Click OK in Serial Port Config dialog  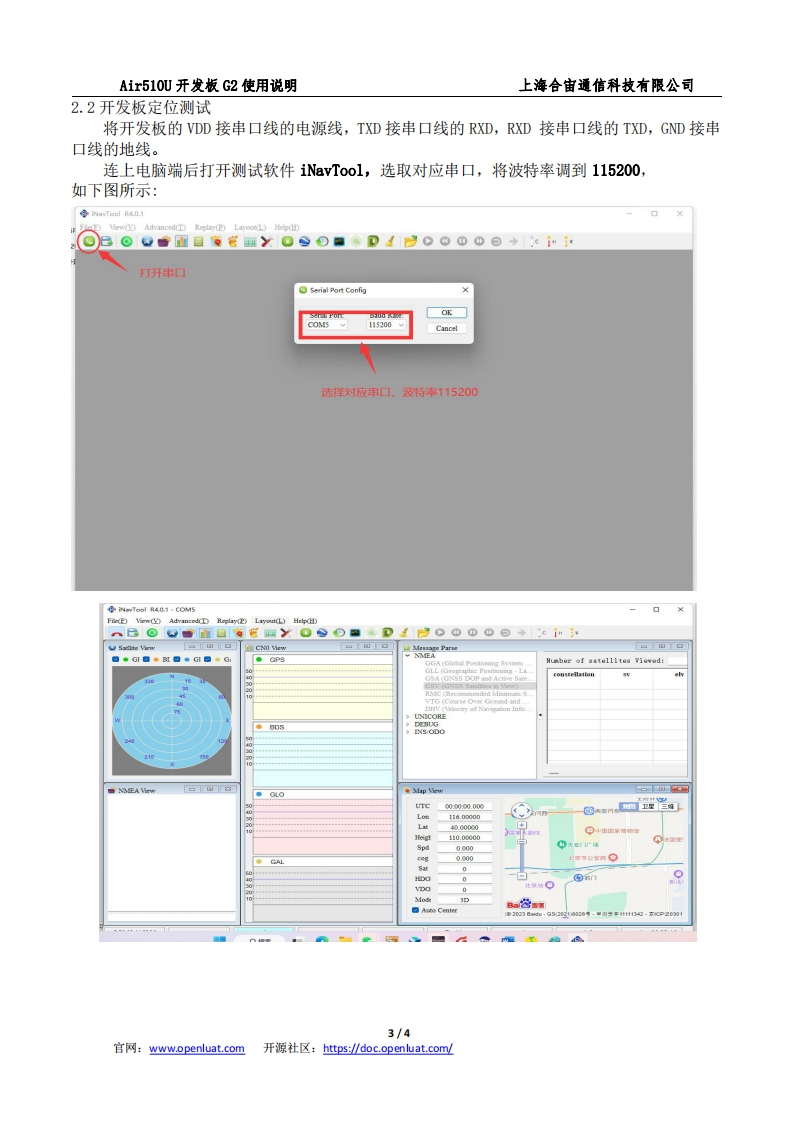[446, 312]
